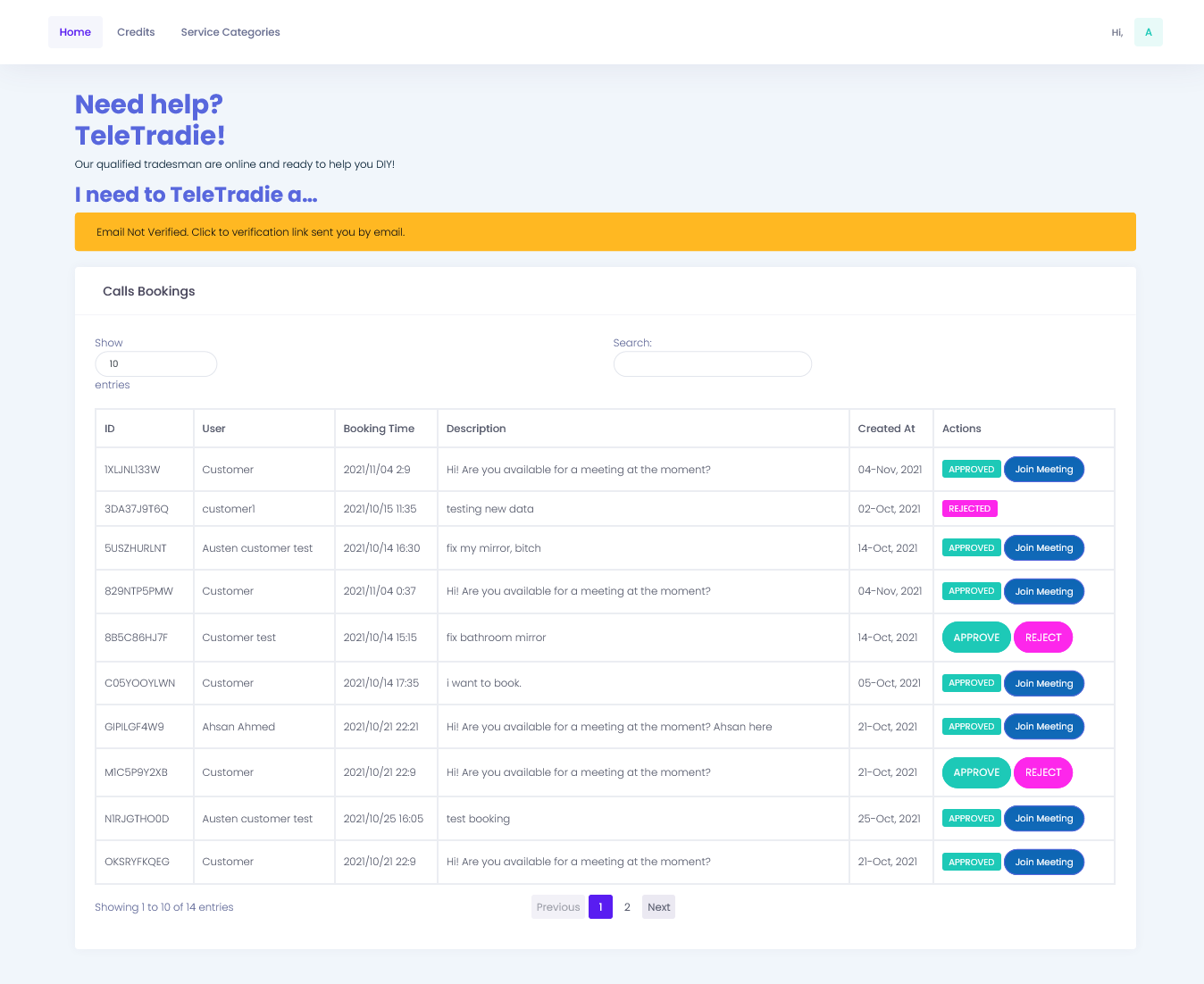The width and height of the screenshot is (1204, 984).
Task: Open Service Categories in navigation
Action: (230, 32)
